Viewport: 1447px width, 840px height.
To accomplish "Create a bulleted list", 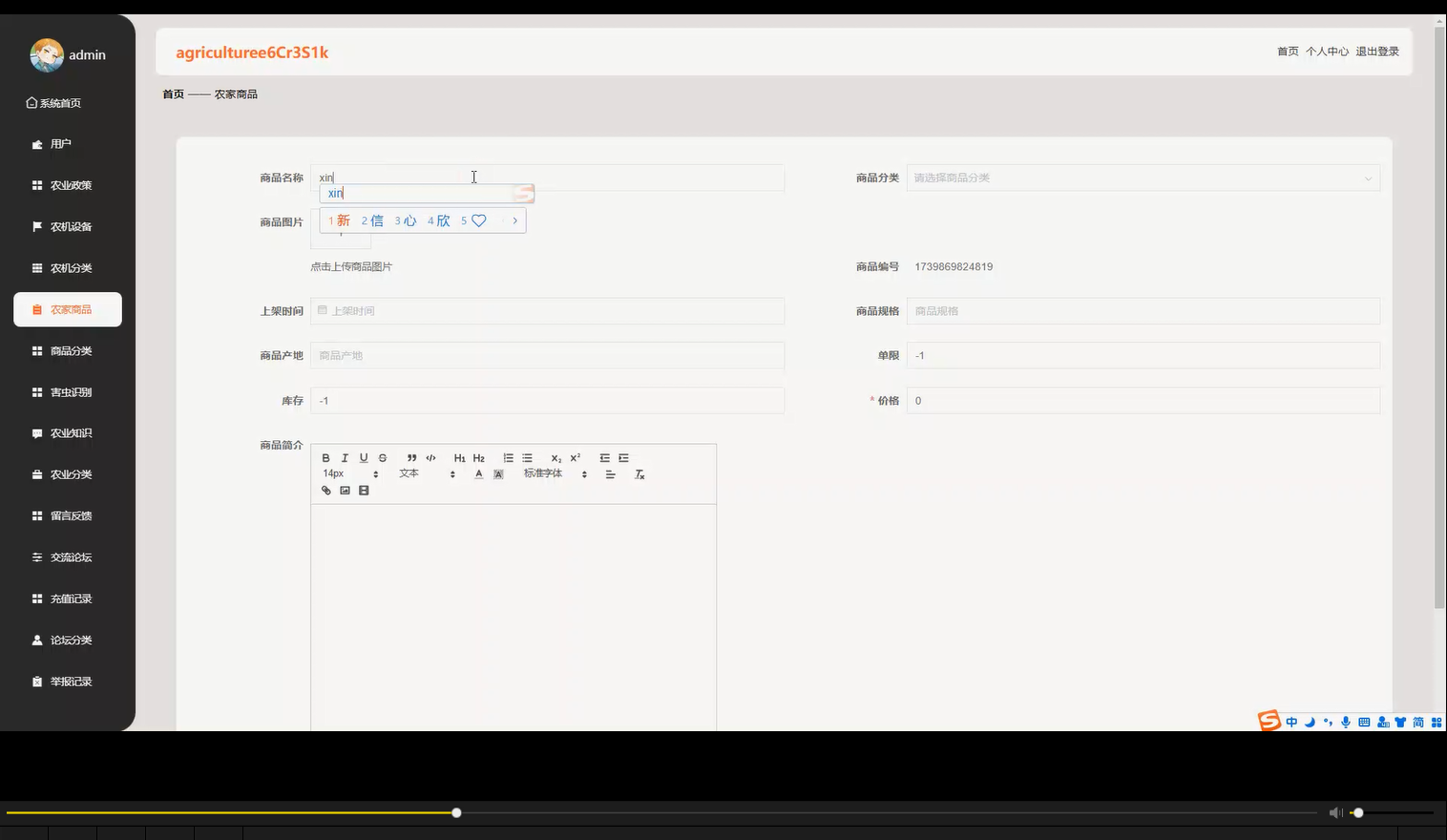I will 527,458.
